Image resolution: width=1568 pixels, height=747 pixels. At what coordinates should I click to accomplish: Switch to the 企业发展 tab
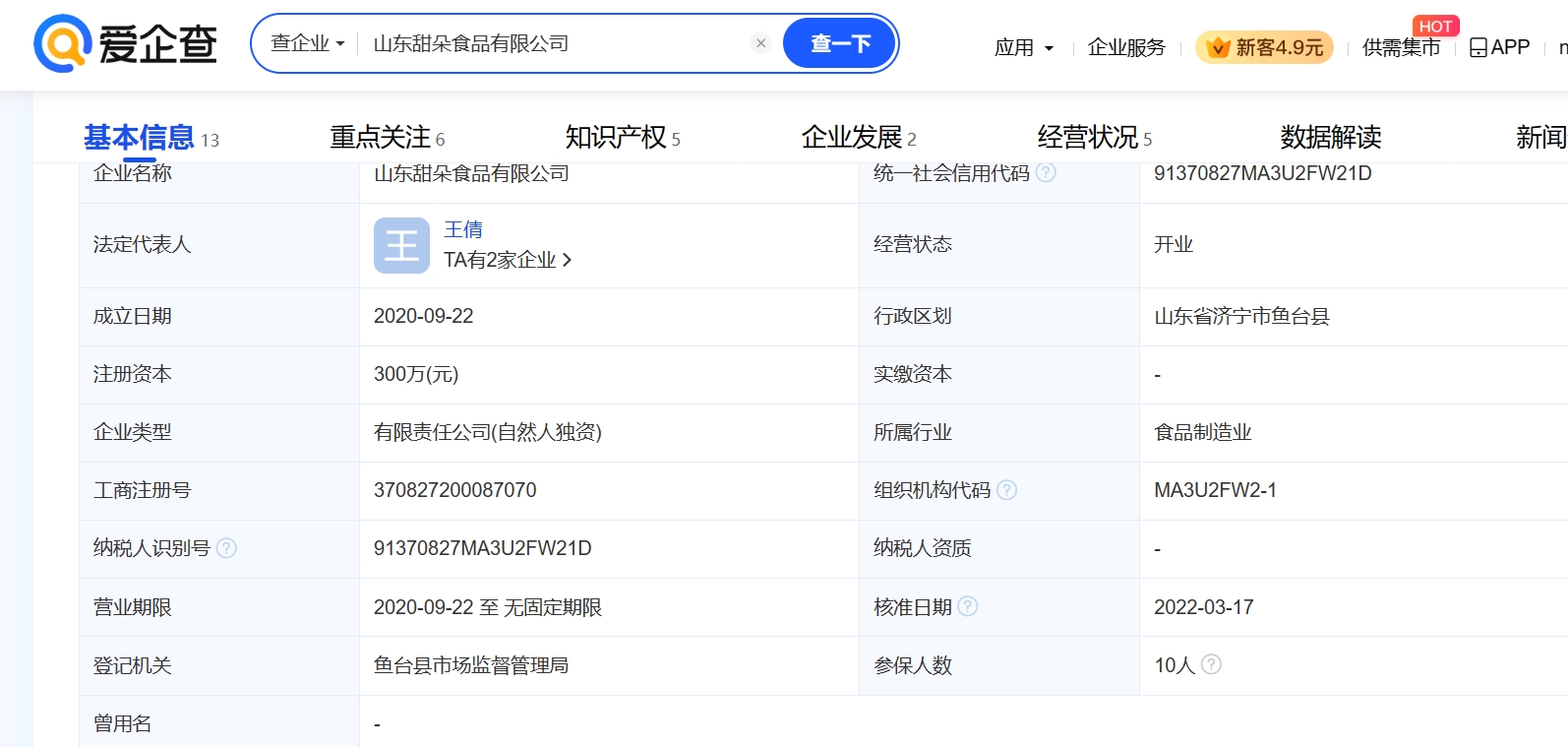859,138
